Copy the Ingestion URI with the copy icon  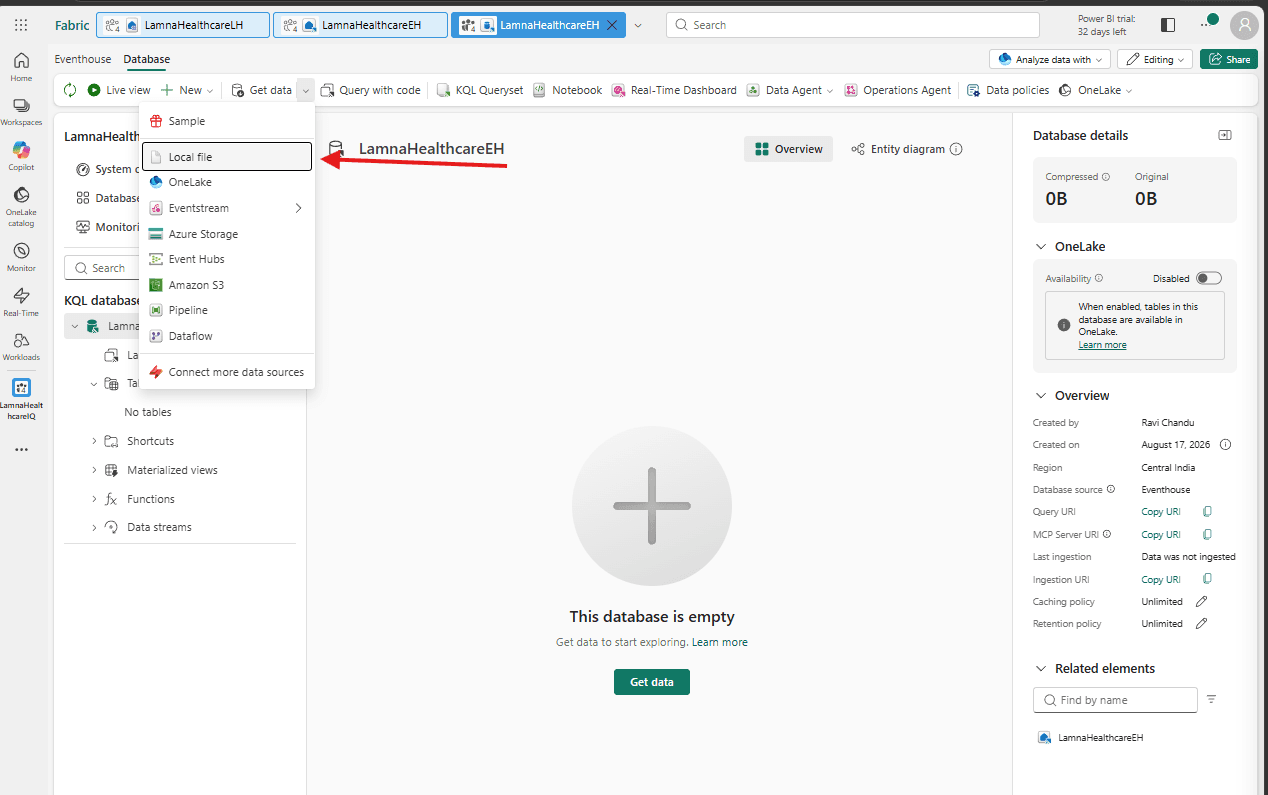[1207, 579]
